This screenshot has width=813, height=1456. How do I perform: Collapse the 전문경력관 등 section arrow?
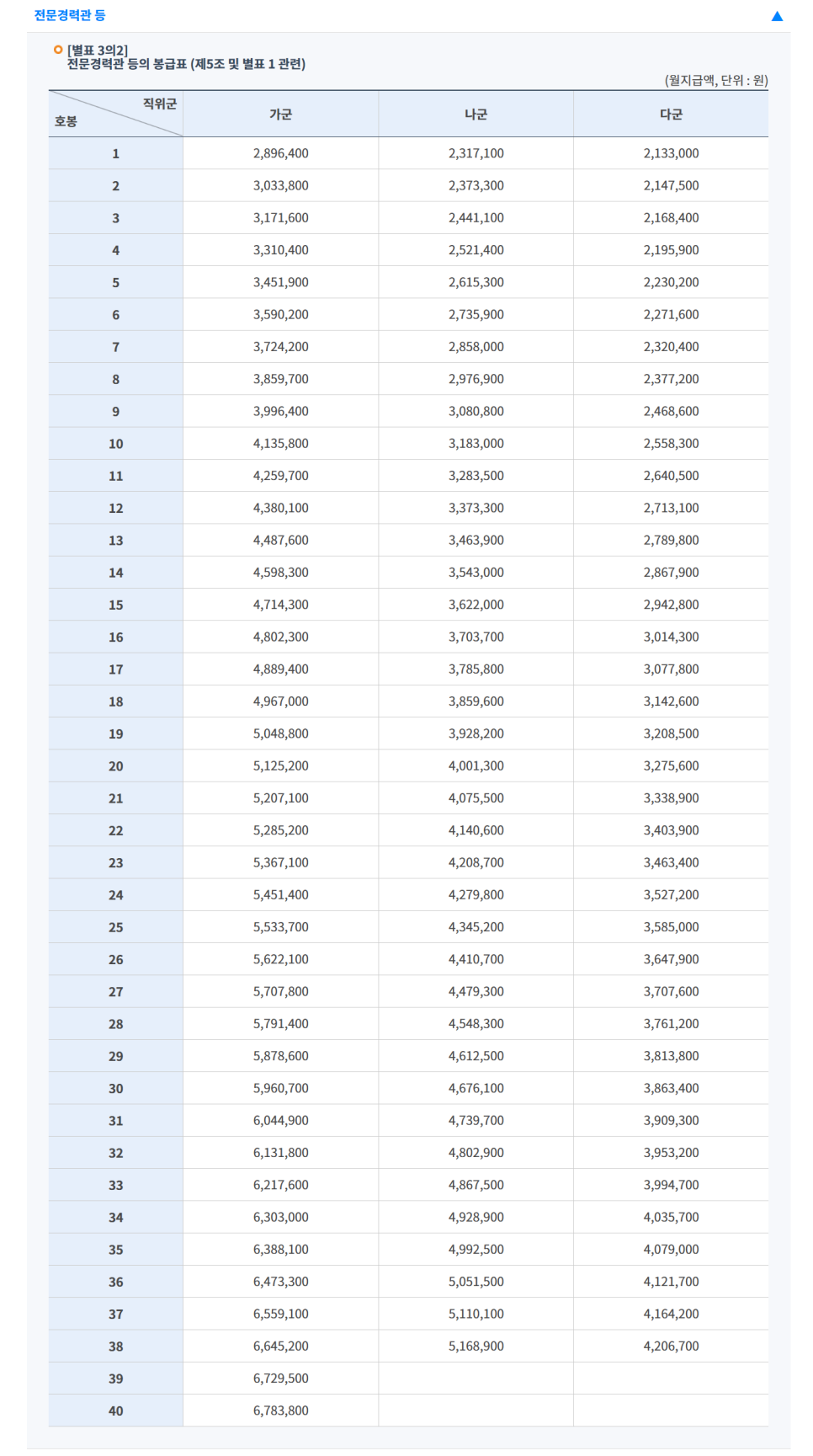pyautogui.click(x=777, y=16)
